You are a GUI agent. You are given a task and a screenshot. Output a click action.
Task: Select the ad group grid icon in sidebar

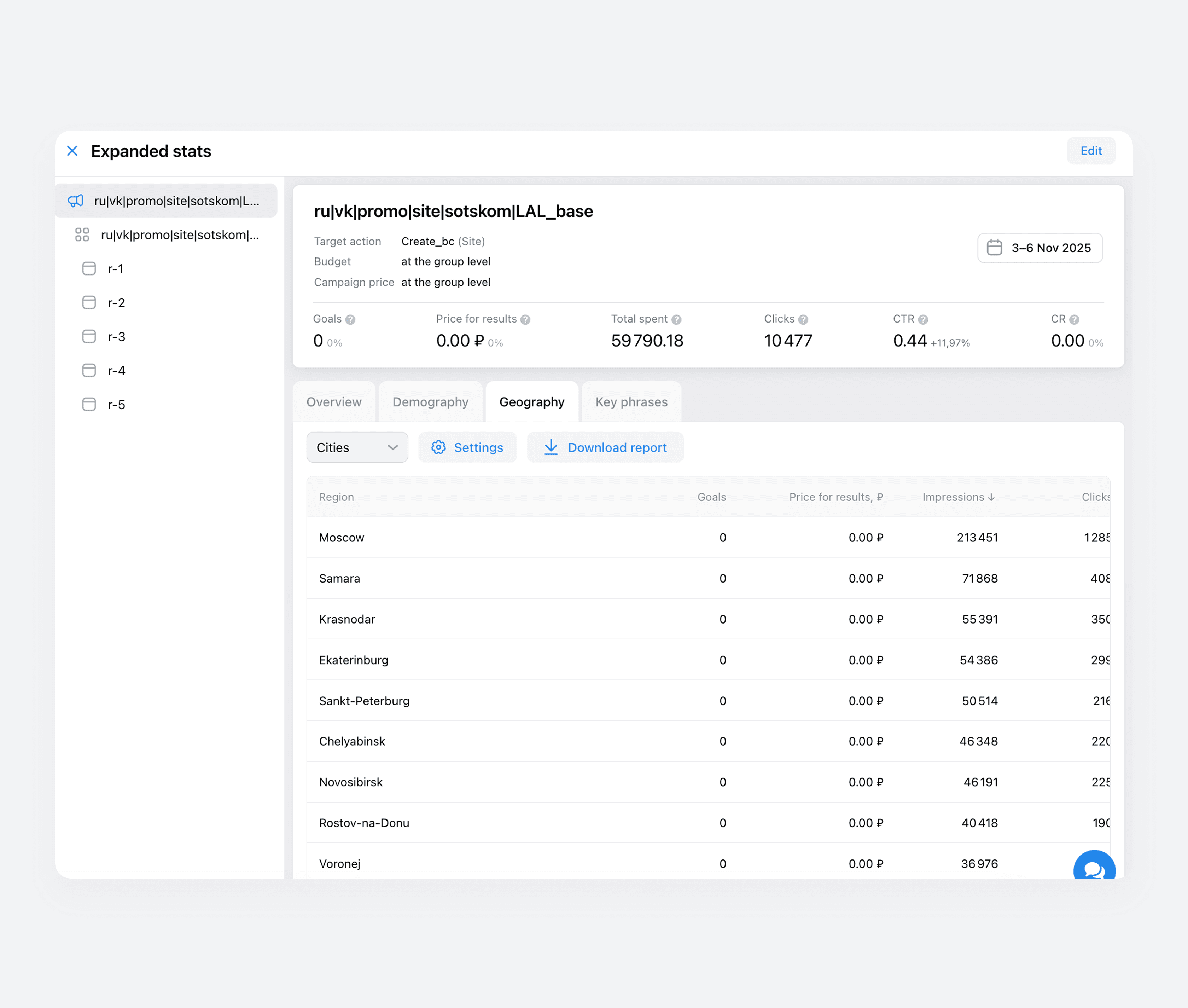tap(82, 235)
